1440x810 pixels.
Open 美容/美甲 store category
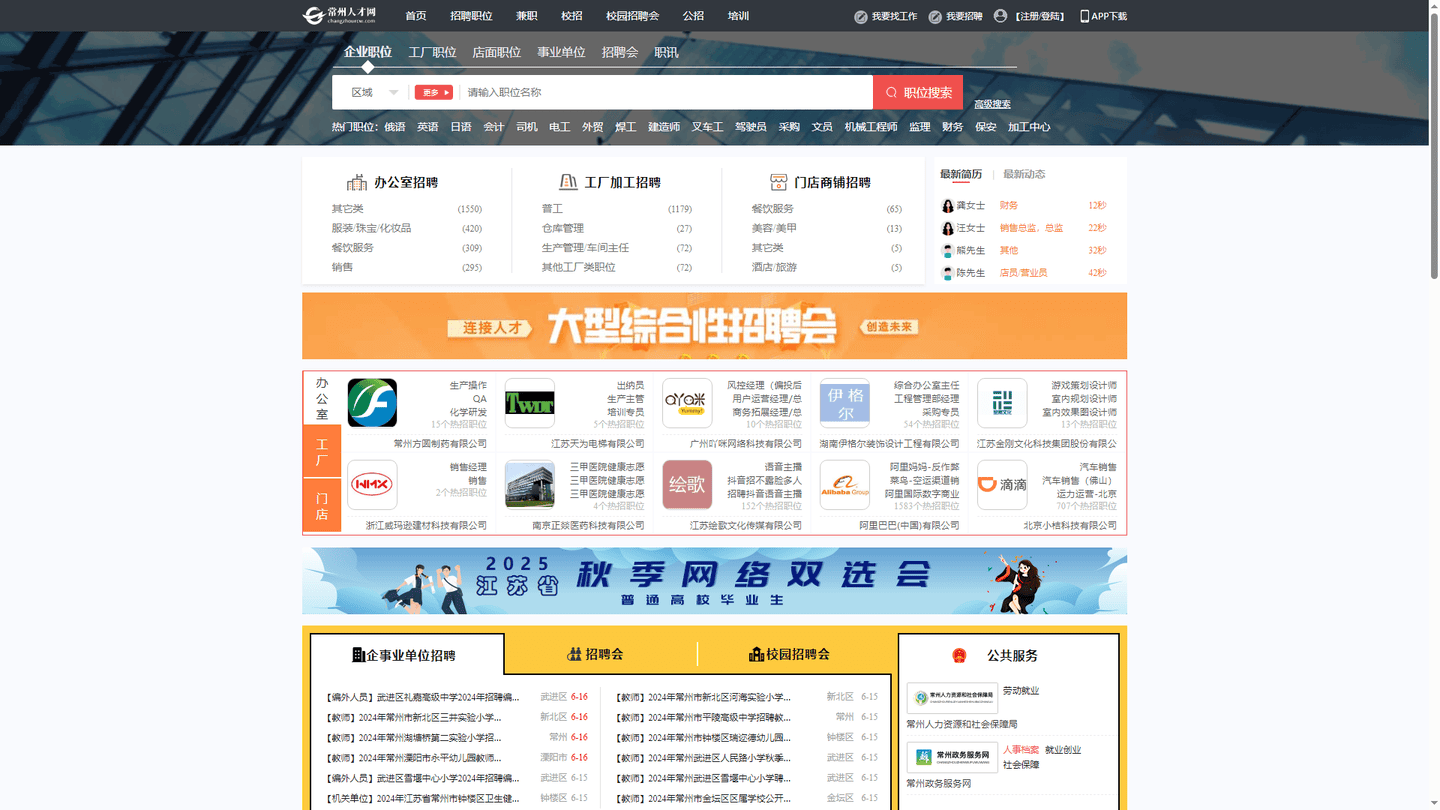[774, 228]
